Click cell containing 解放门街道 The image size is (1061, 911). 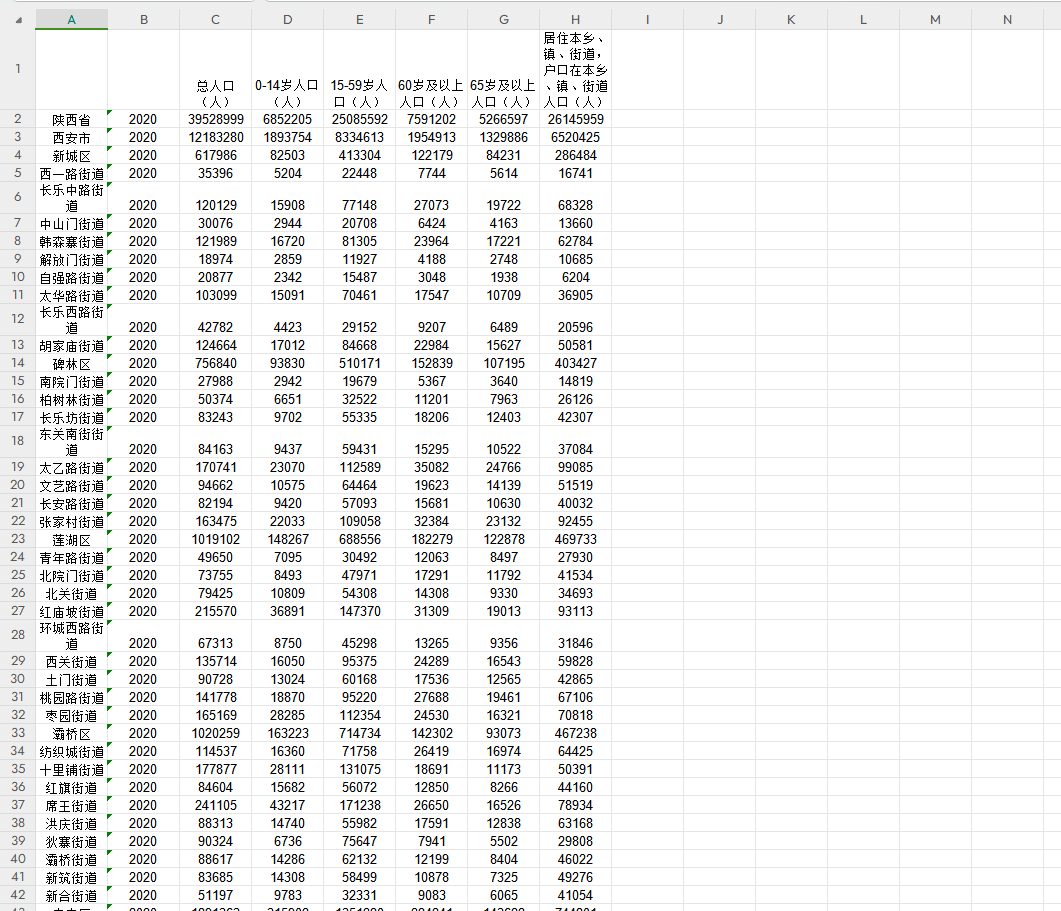(x=72, y=260)
